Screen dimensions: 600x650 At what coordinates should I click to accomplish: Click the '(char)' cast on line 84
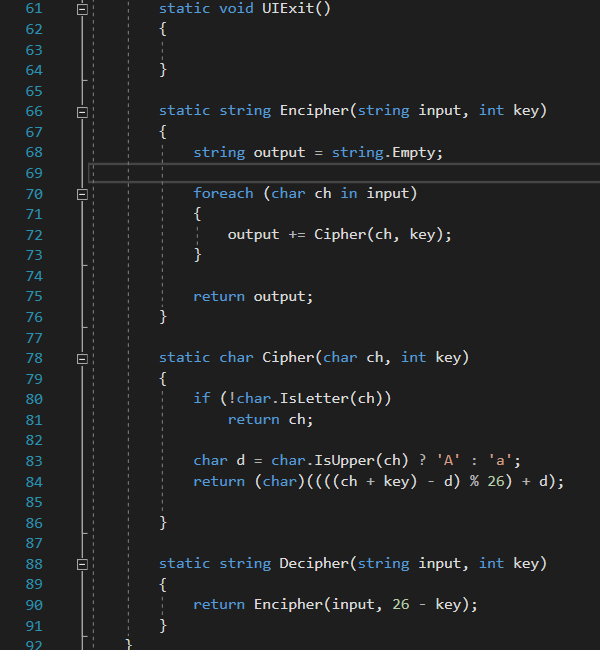pos(279,481)
